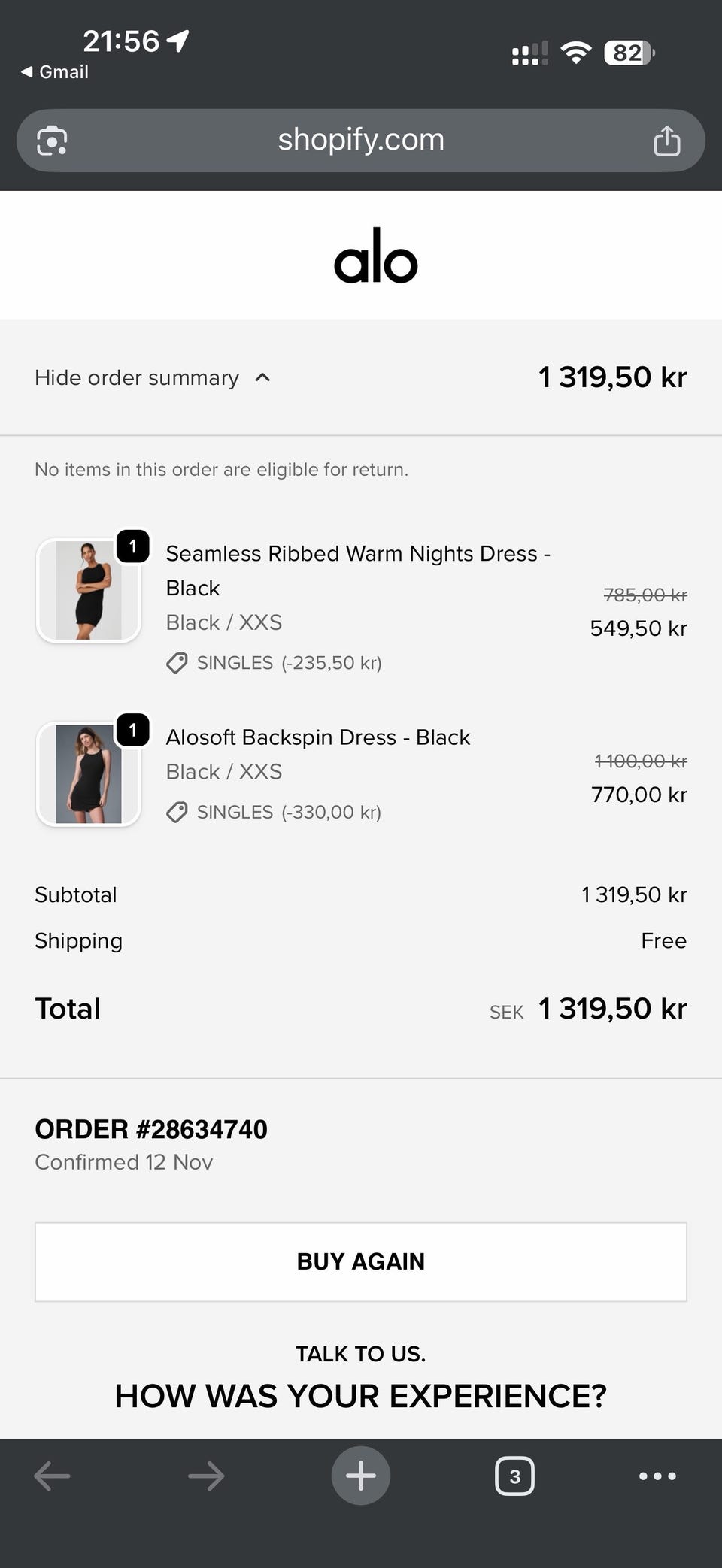The image size is (722, 1568).
Task: Tap the SINGLES discount tag icon for Seamless dress
Action: [x=177, y=663]
